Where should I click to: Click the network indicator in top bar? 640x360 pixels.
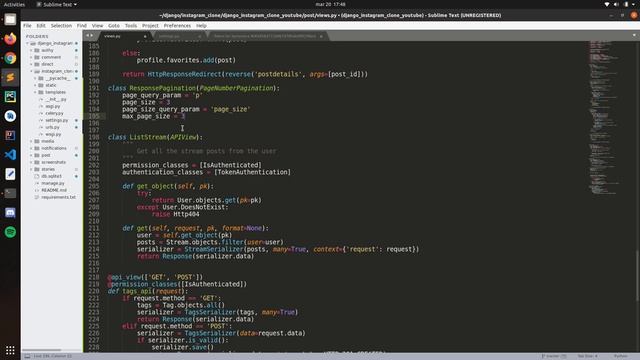coord(607,4)
